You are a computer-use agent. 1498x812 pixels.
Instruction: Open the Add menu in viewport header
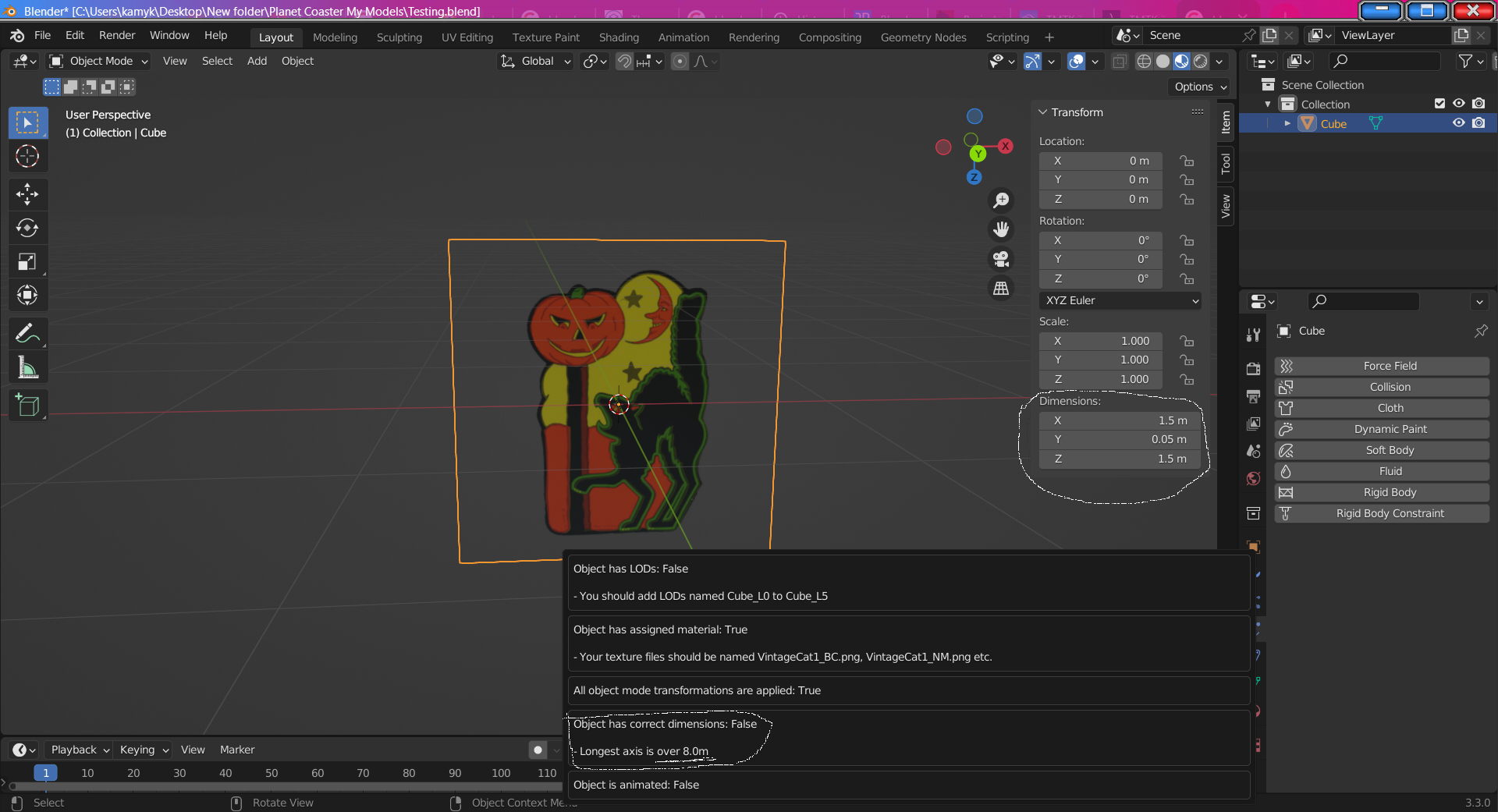pos(257,61)
